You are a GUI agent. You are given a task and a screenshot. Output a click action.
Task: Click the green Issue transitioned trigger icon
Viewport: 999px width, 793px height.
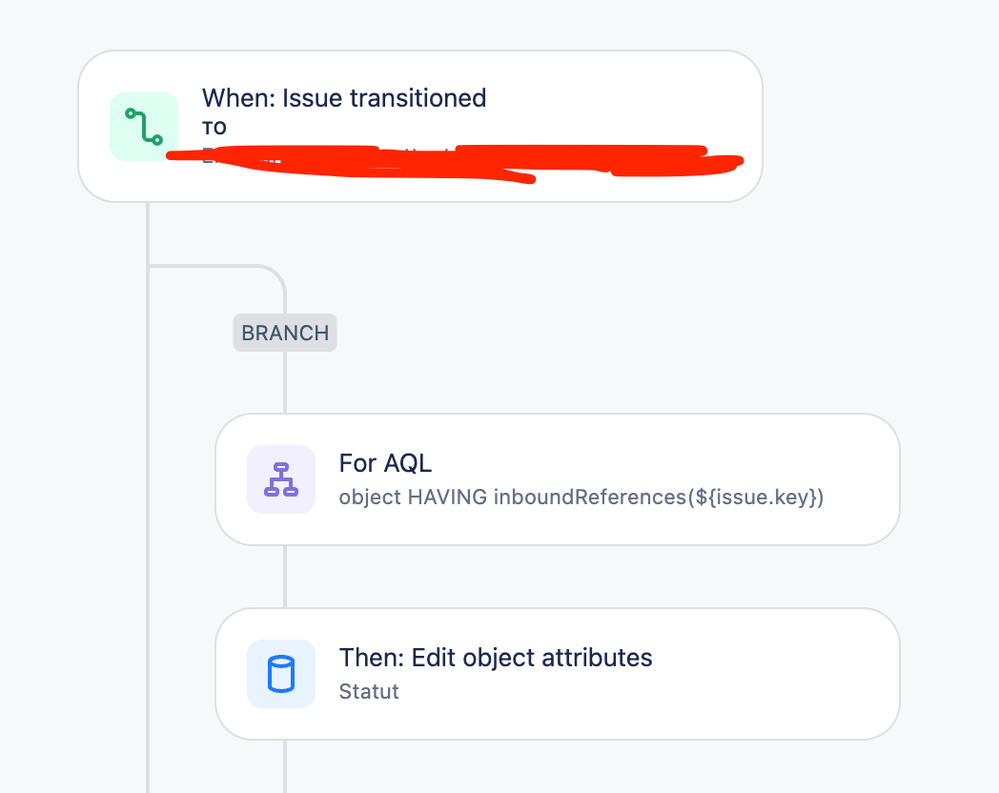[x=144, y=126]
